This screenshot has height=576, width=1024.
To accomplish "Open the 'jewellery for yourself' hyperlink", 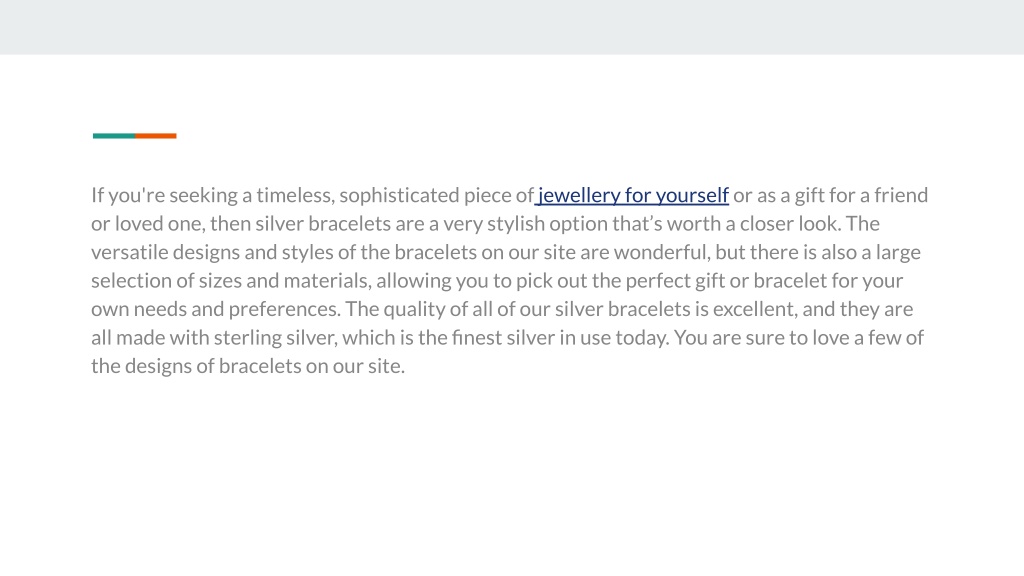I will [632, 195].
